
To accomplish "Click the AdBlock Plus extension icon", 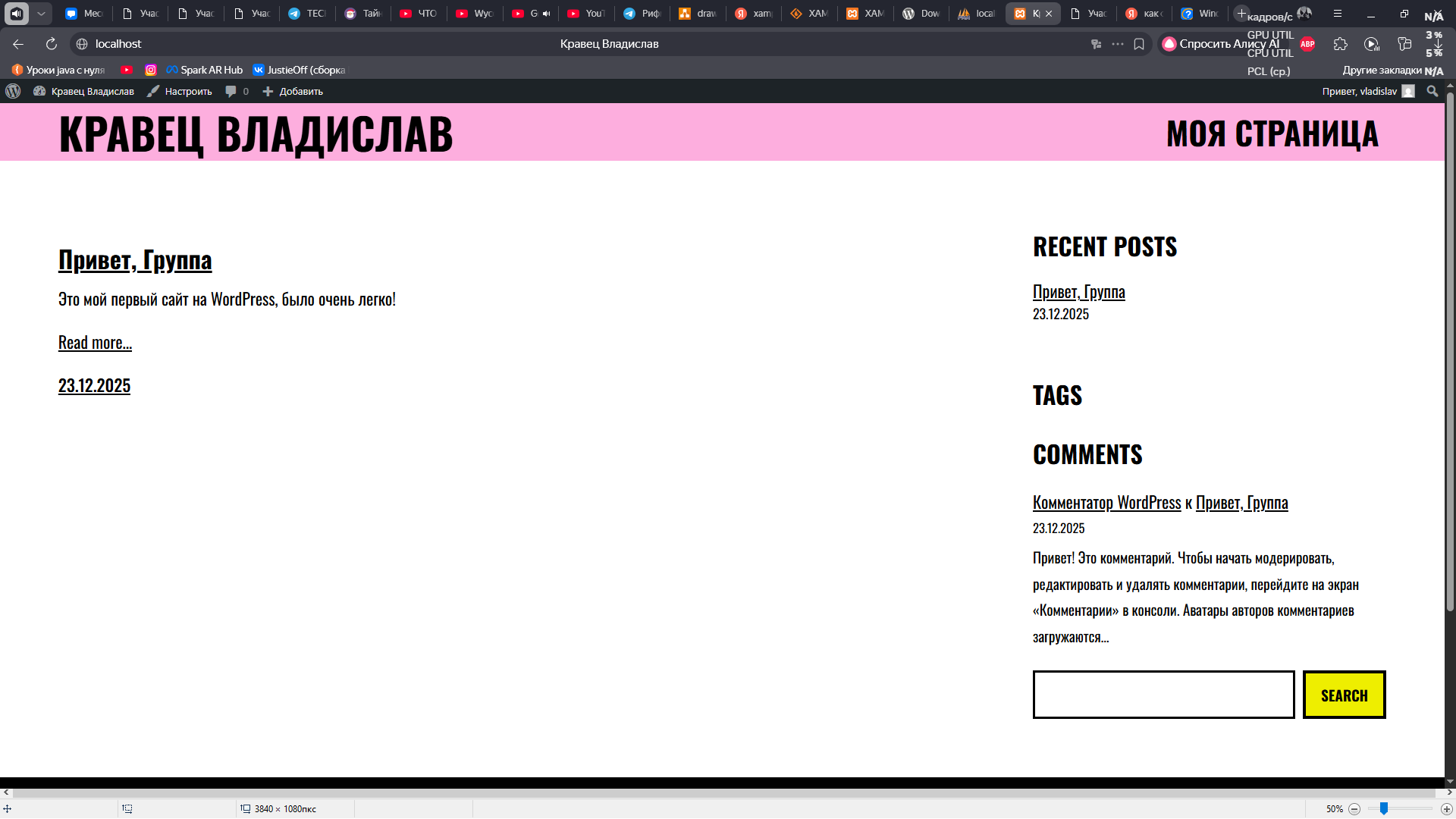I will click(1307, 44).
